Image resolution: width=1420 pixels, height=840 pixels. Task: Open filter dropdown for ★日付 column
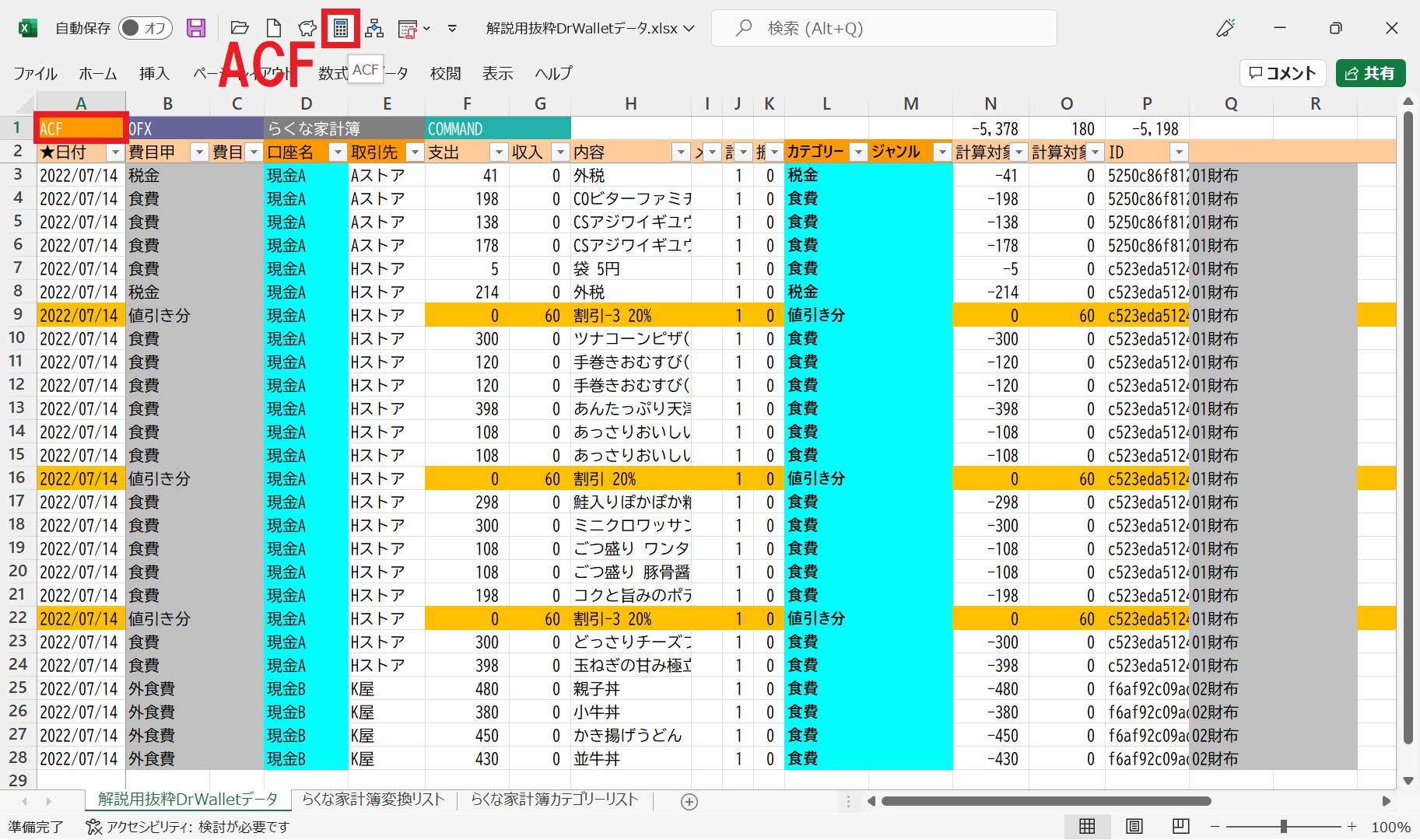click(x=114, y=152)
